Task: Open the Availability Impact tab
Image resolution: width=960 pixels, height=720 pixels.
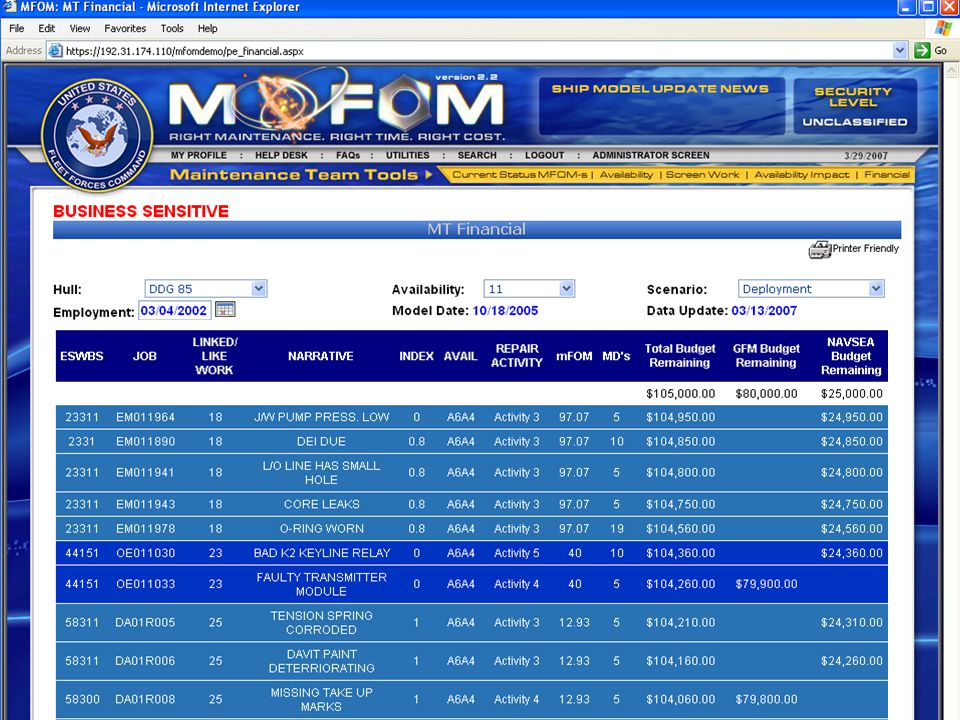Action: point(801,174)
